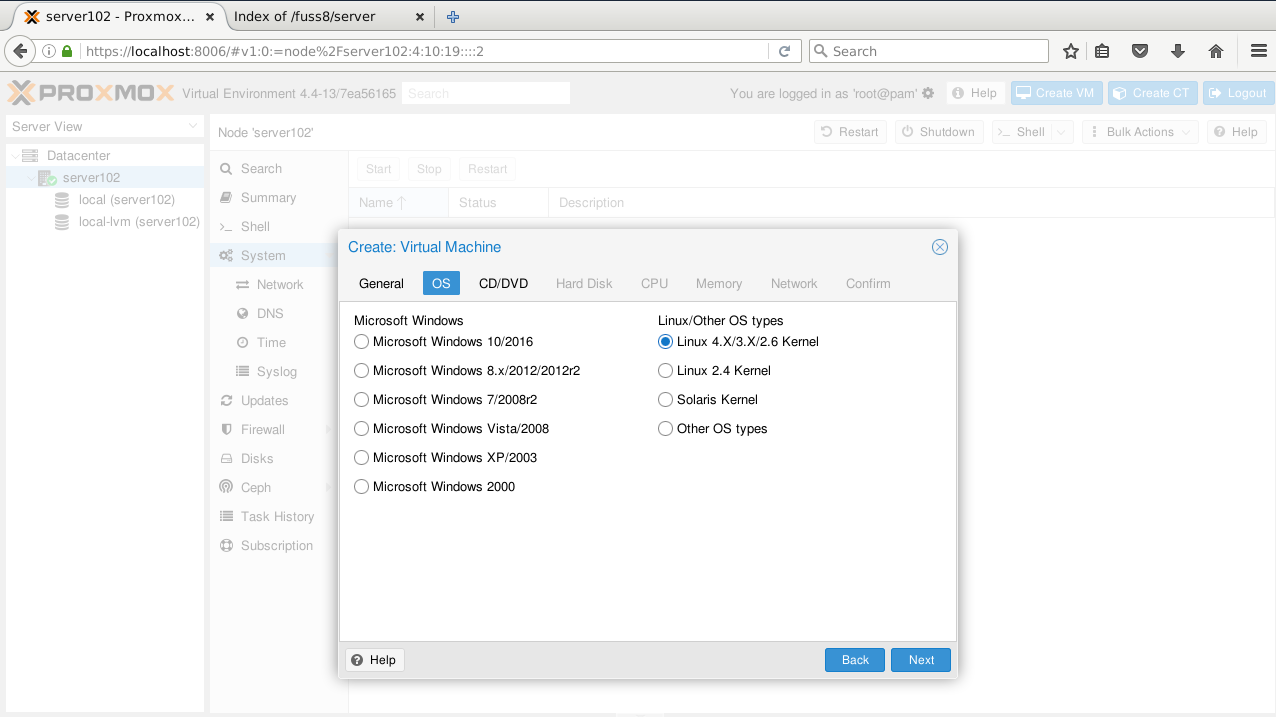Image resolution: width=1276 pixels, height=717 pixels.
Task: Click the Proxmox header search field
Action: pos(486,93)
